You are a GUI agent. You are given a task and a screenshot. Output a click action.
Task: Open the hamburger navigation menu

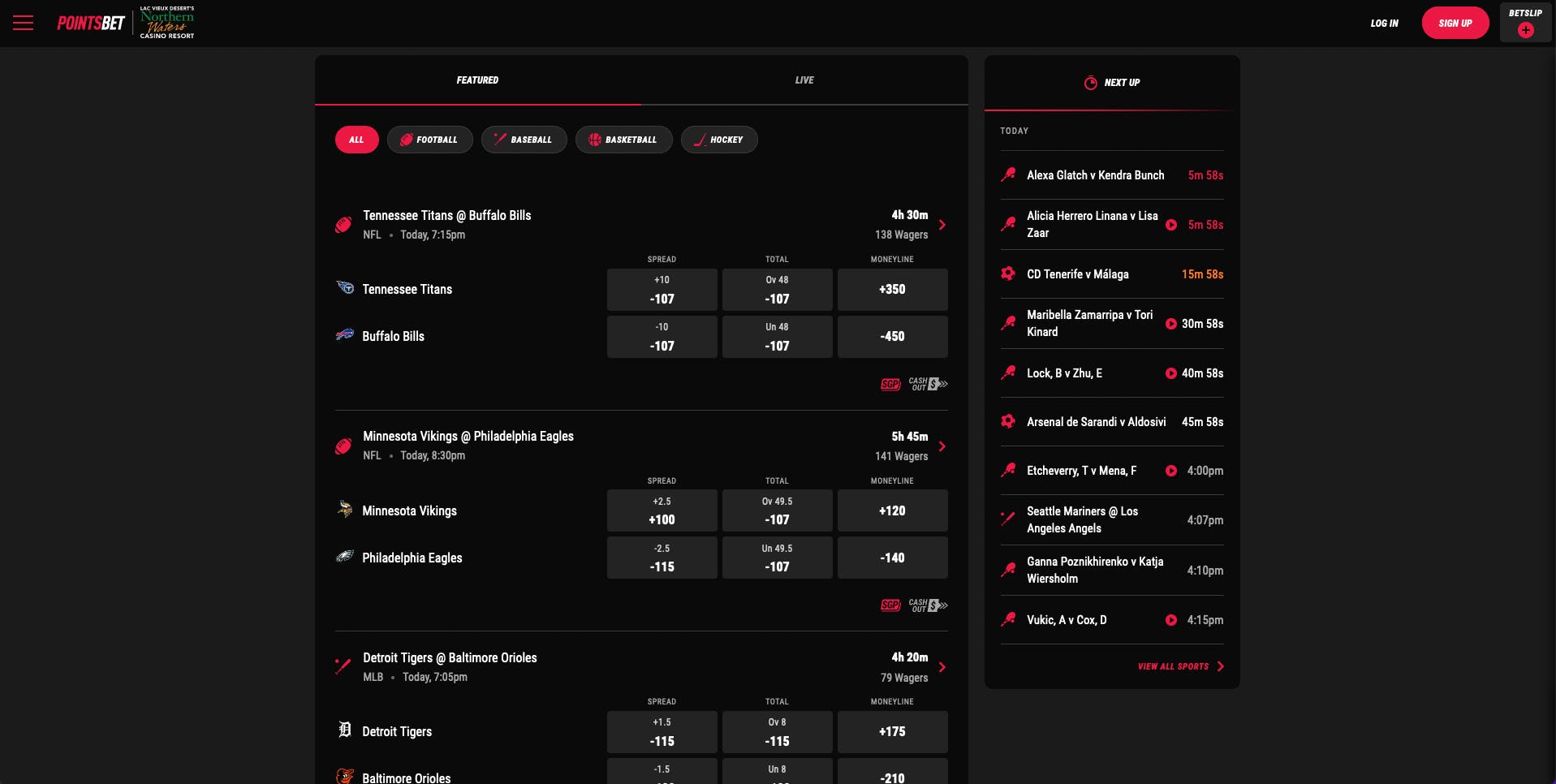point(24,23)
